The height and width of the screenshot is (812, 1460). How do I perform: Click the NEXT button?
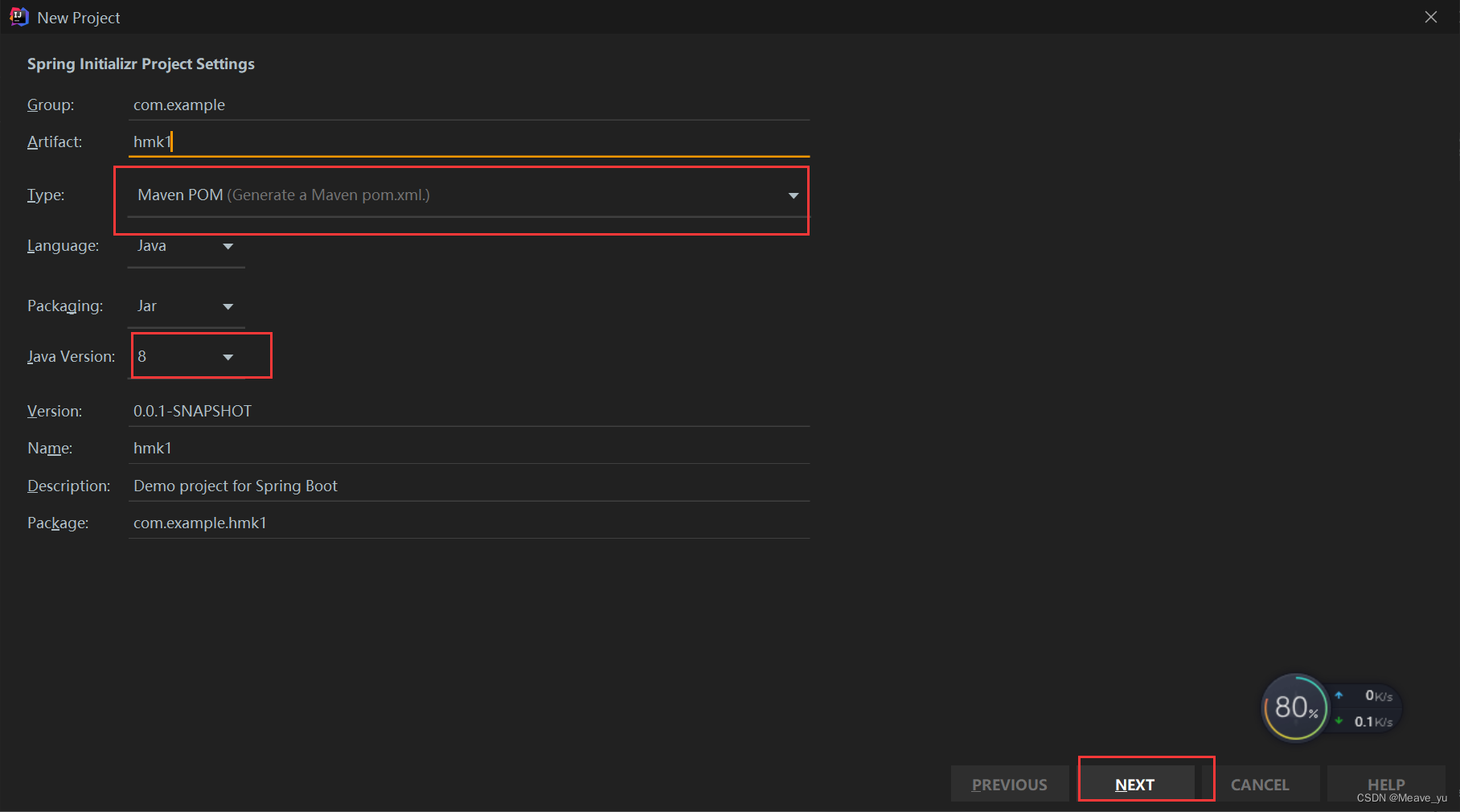pyautogui.click(x=1135, y=785)
